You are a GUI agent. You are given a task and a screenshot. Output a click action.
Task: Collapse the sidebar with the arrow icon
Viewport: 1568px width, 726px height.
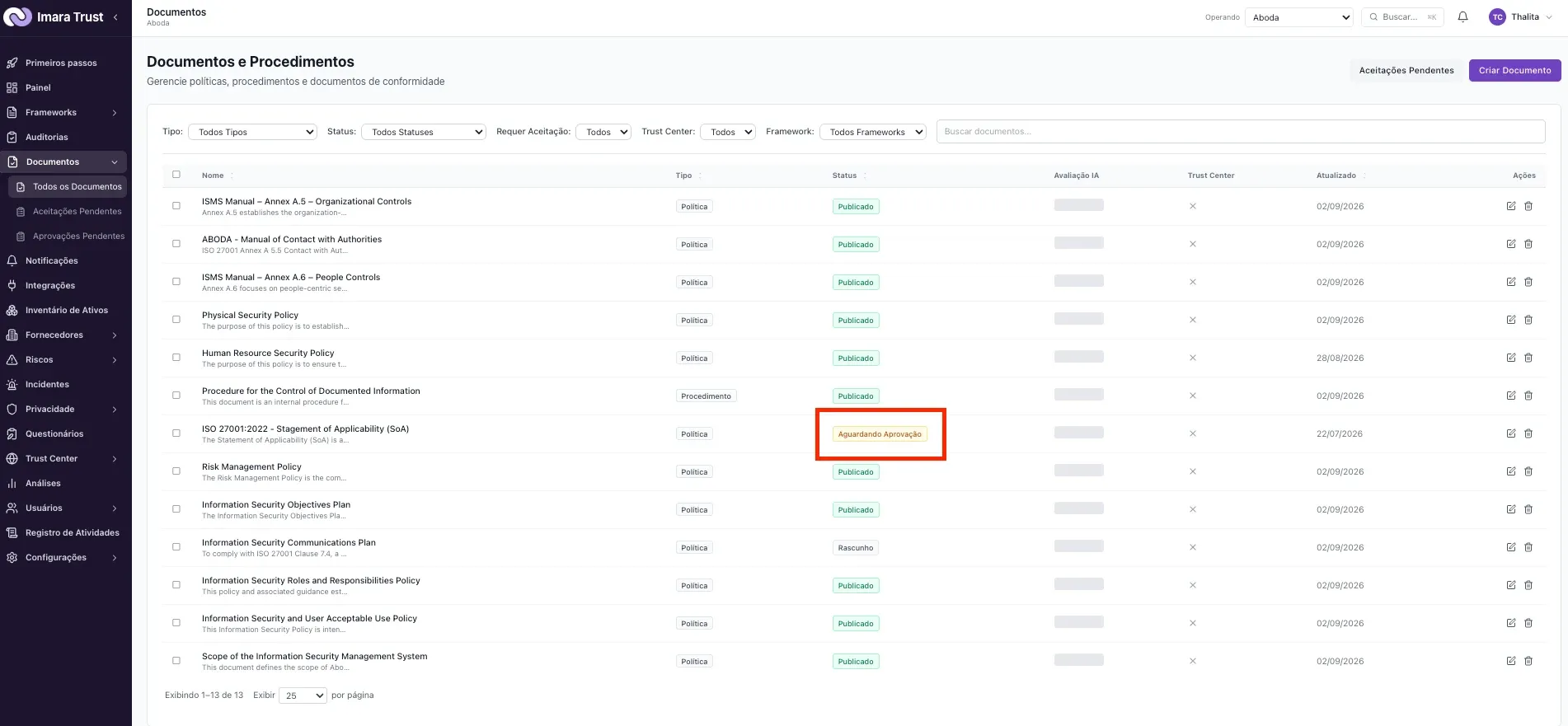pos(115,17)
